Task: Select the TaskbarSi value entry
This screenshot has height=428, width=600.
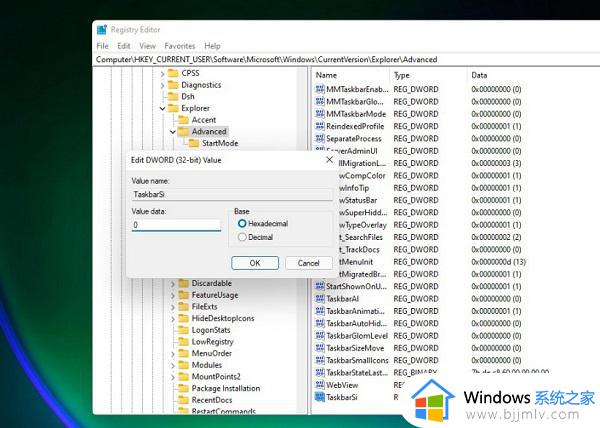Action: coord(342,397)
